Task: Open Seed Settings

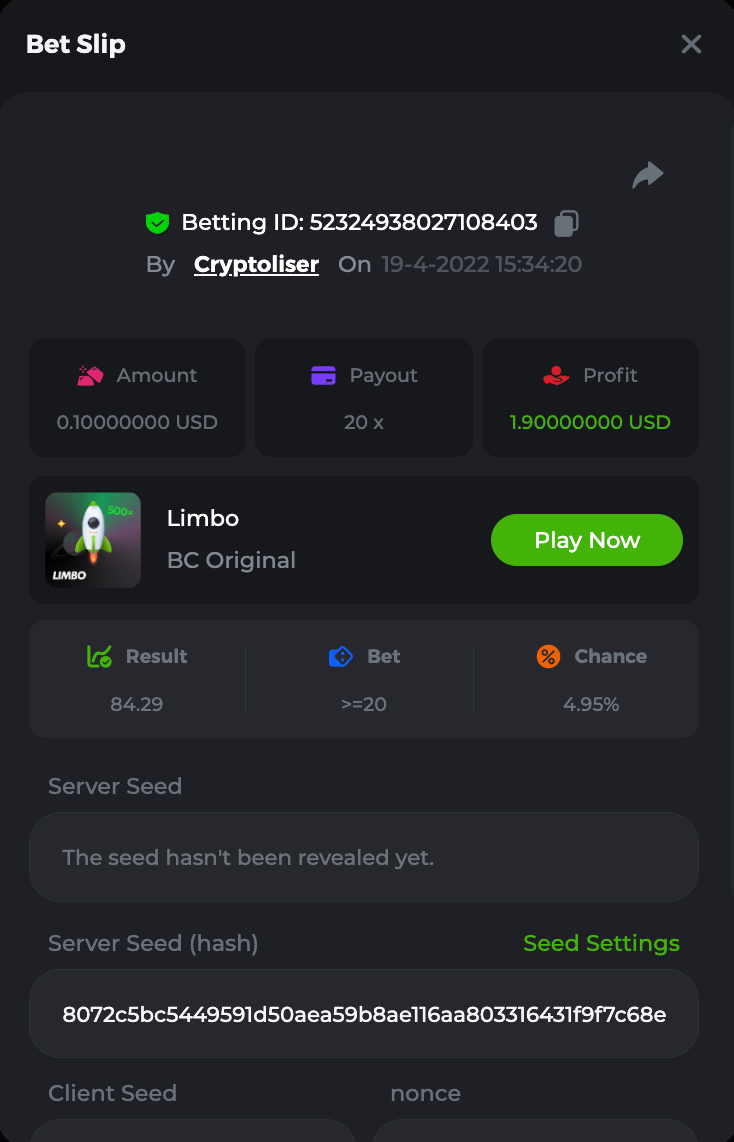Action: 601,943
